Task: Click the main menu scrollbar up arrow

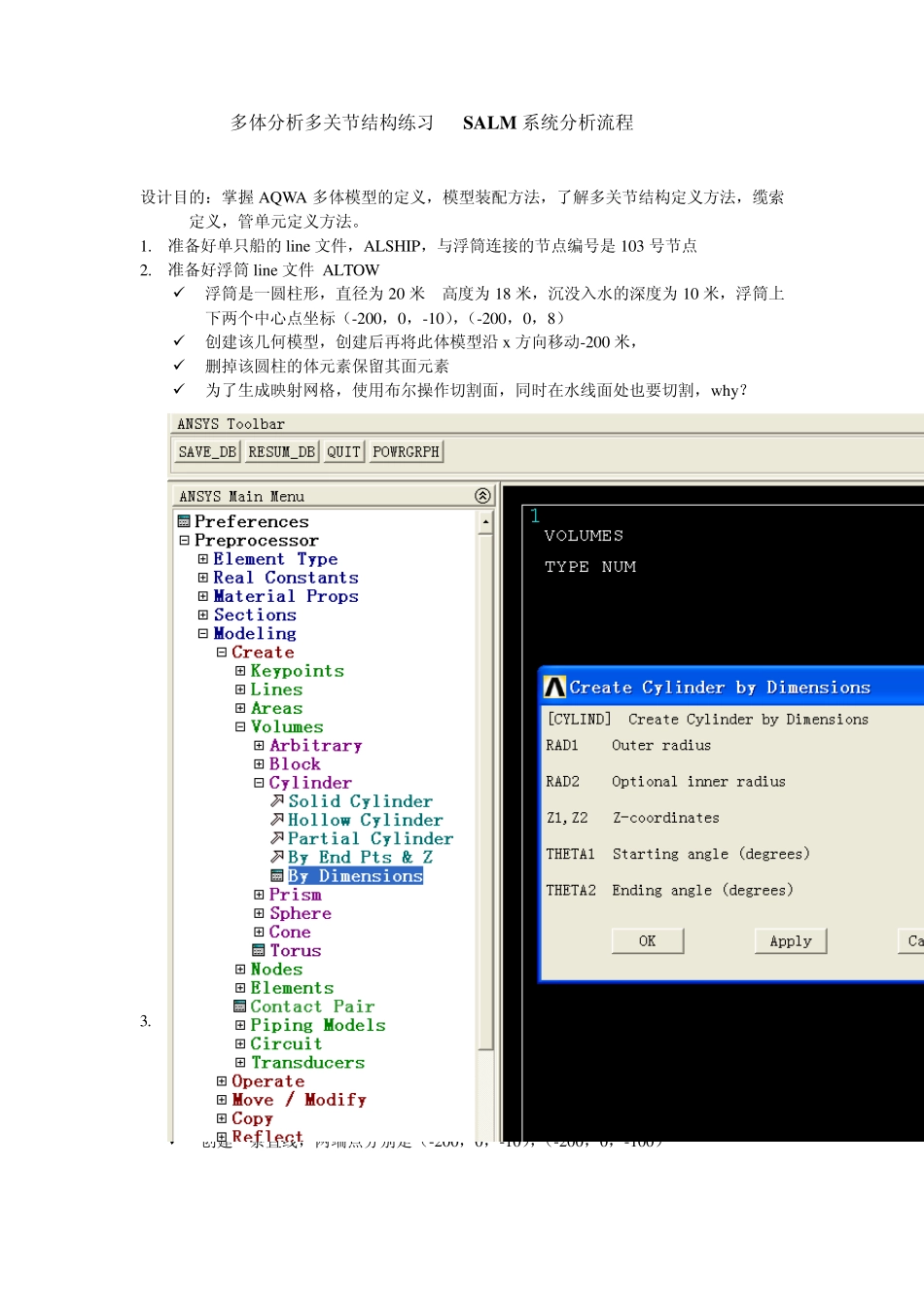Action: tap(485, 522)
